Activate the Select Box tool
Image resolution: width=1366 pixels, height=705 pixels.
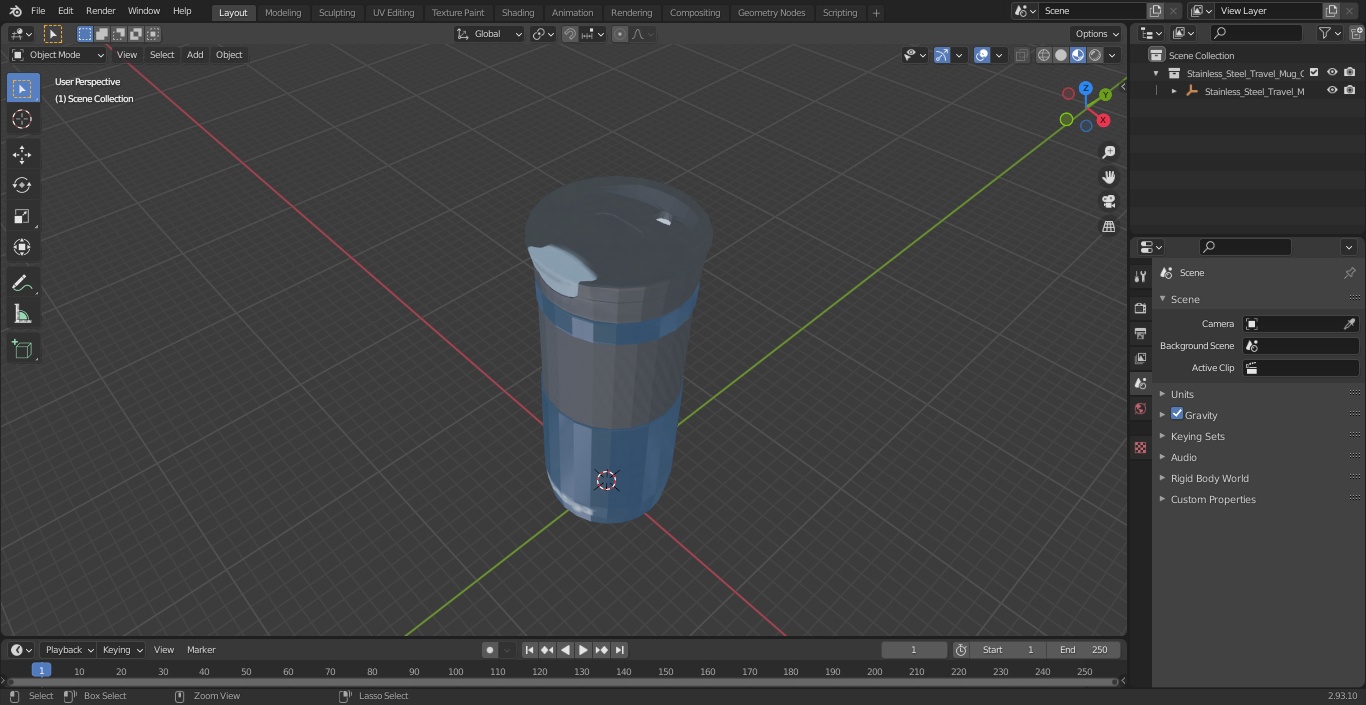pos(22,88)
